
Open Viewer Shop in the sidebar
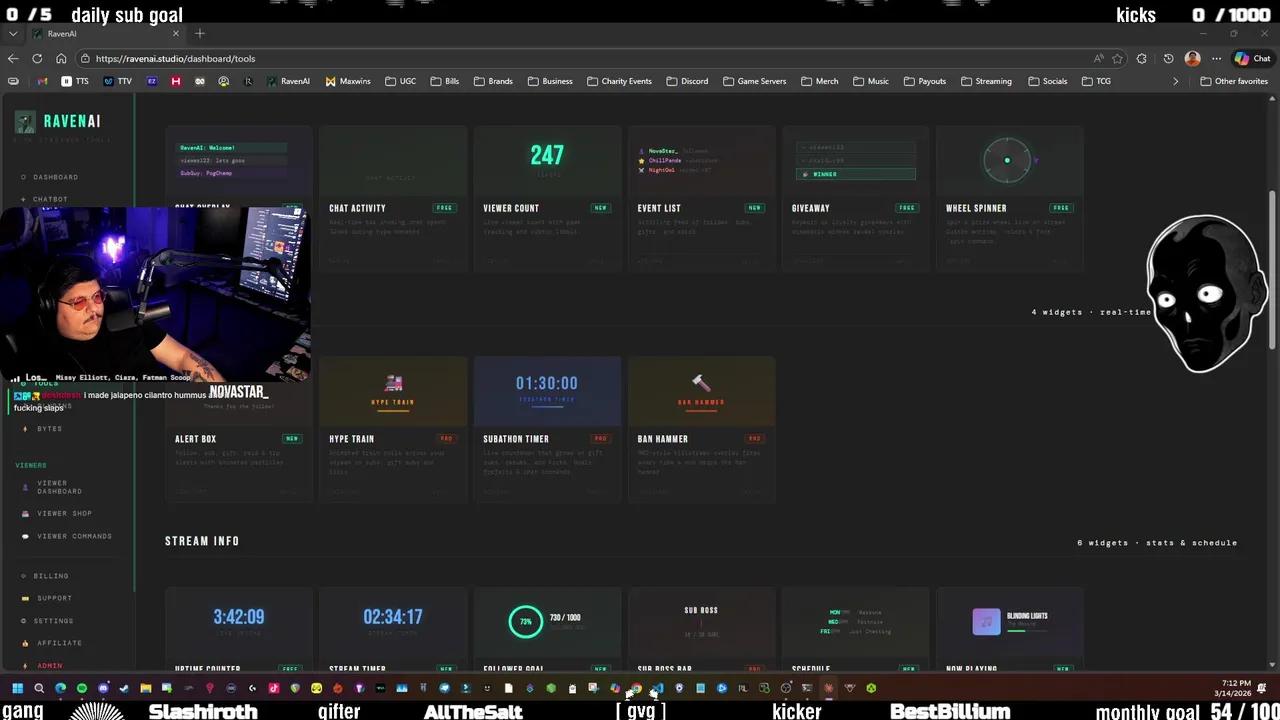63,513
